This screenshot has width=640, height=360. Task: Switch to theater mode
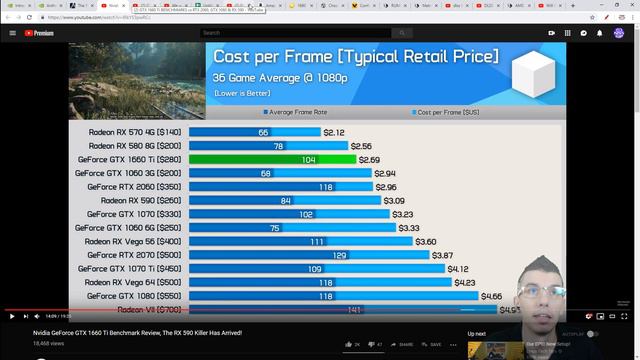point(612,316)
